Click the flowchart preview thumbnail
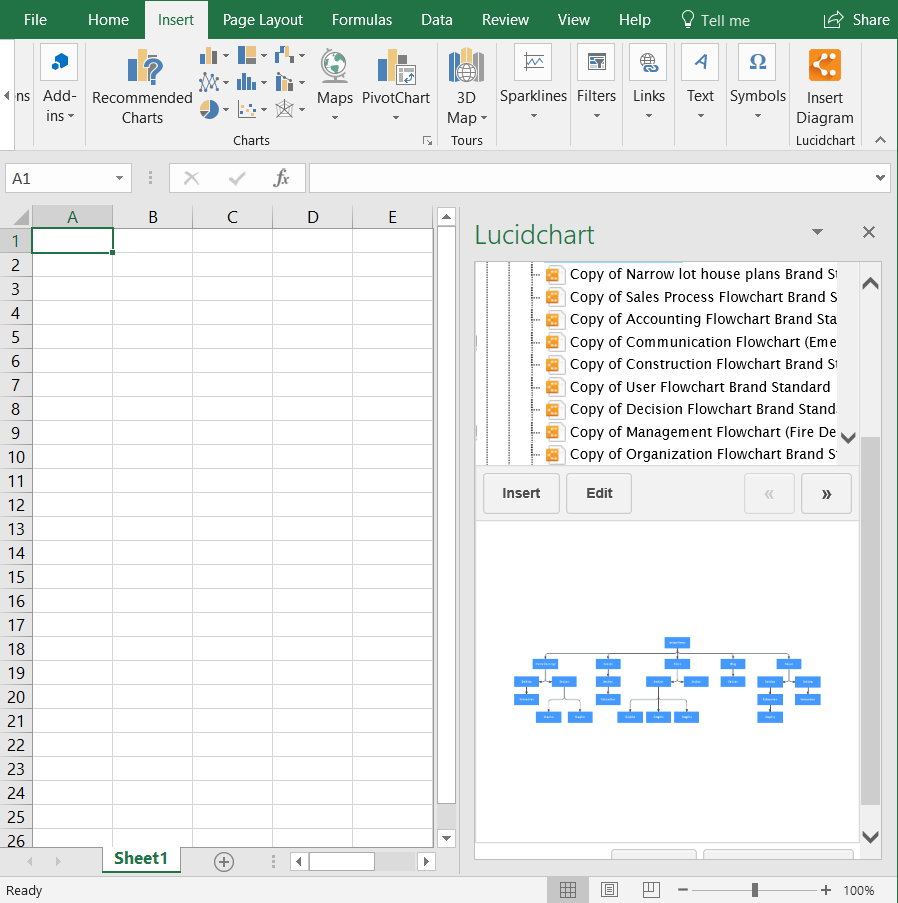The height and width of the screenshot is (903, 898). tap(667, 680)
